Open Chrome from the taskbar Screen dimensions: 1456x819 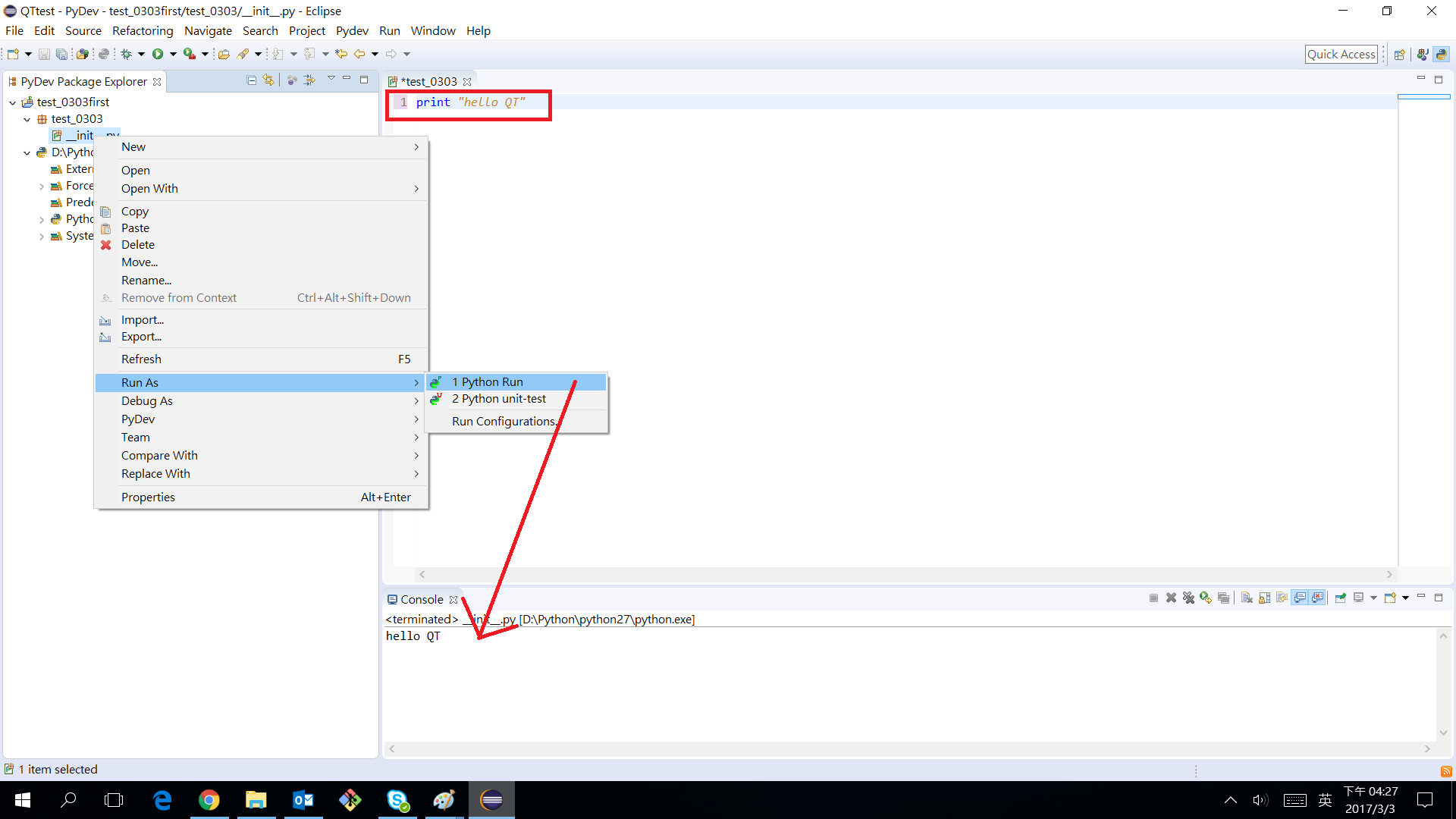tap(209, 800)
